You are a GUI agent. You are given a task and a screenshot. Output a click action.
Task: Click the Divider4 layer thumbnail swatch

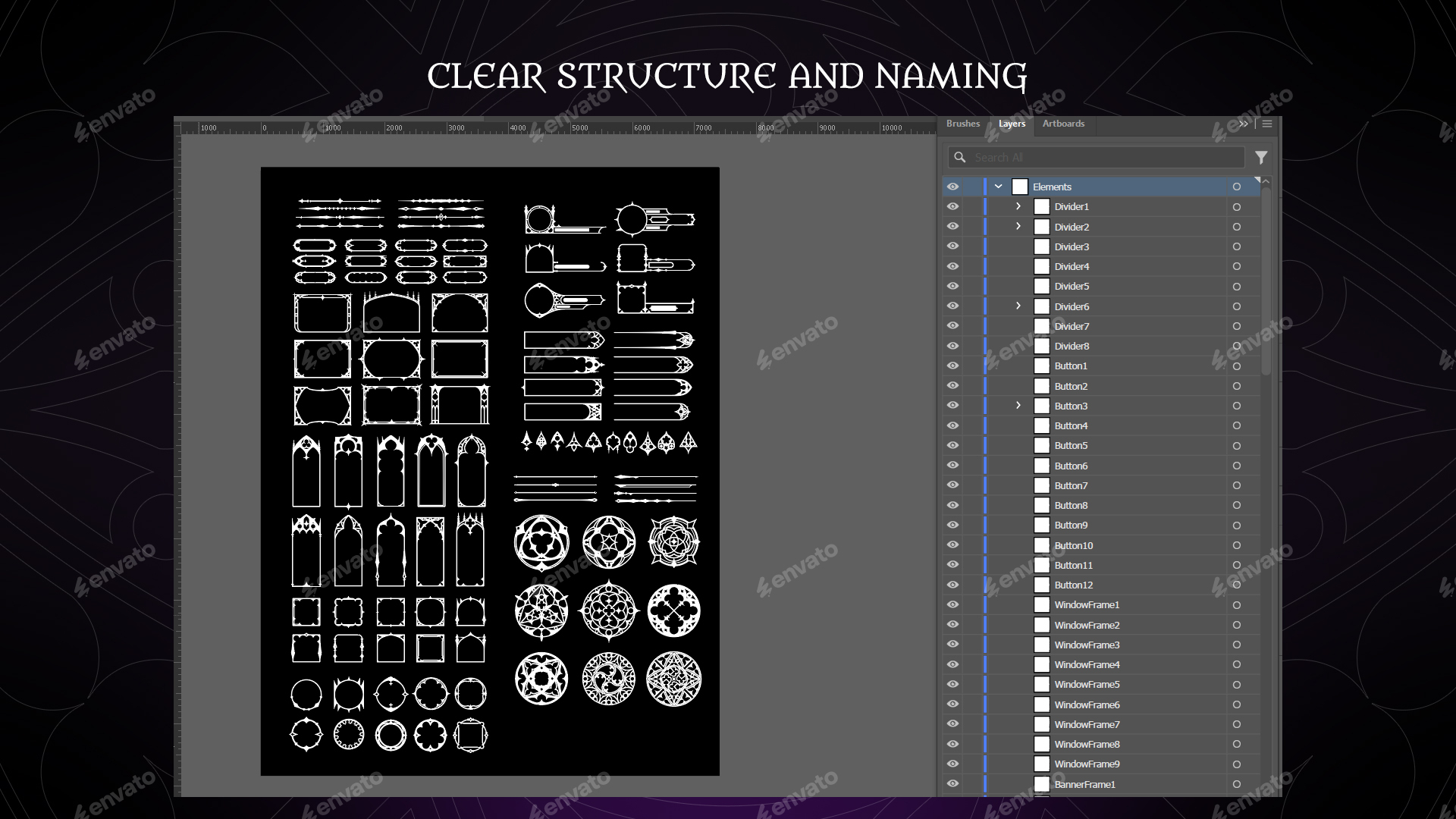coord(1042,266)
